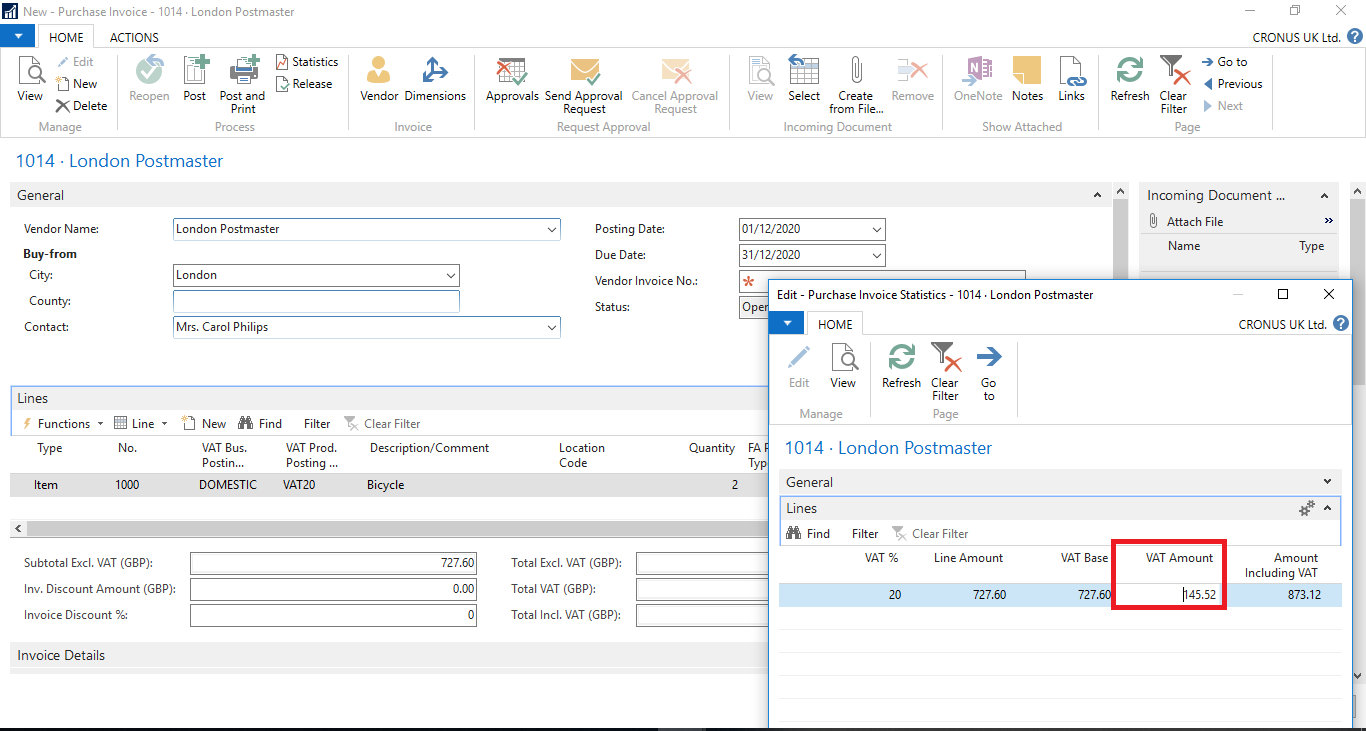Click Refresh in main window ribbon
Image resolution: width=1366 pixels, height=731 pixels.
coord(1130,79)
